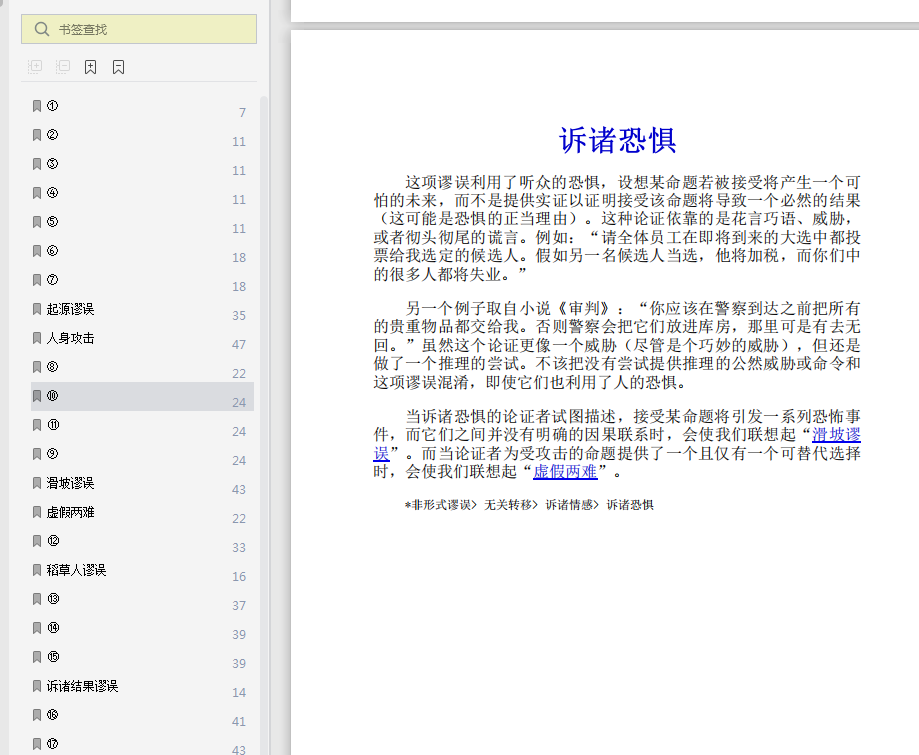Click 非形式谬误 in the breadcrumb line
The image size is (919, 755).
coord(441,505)
